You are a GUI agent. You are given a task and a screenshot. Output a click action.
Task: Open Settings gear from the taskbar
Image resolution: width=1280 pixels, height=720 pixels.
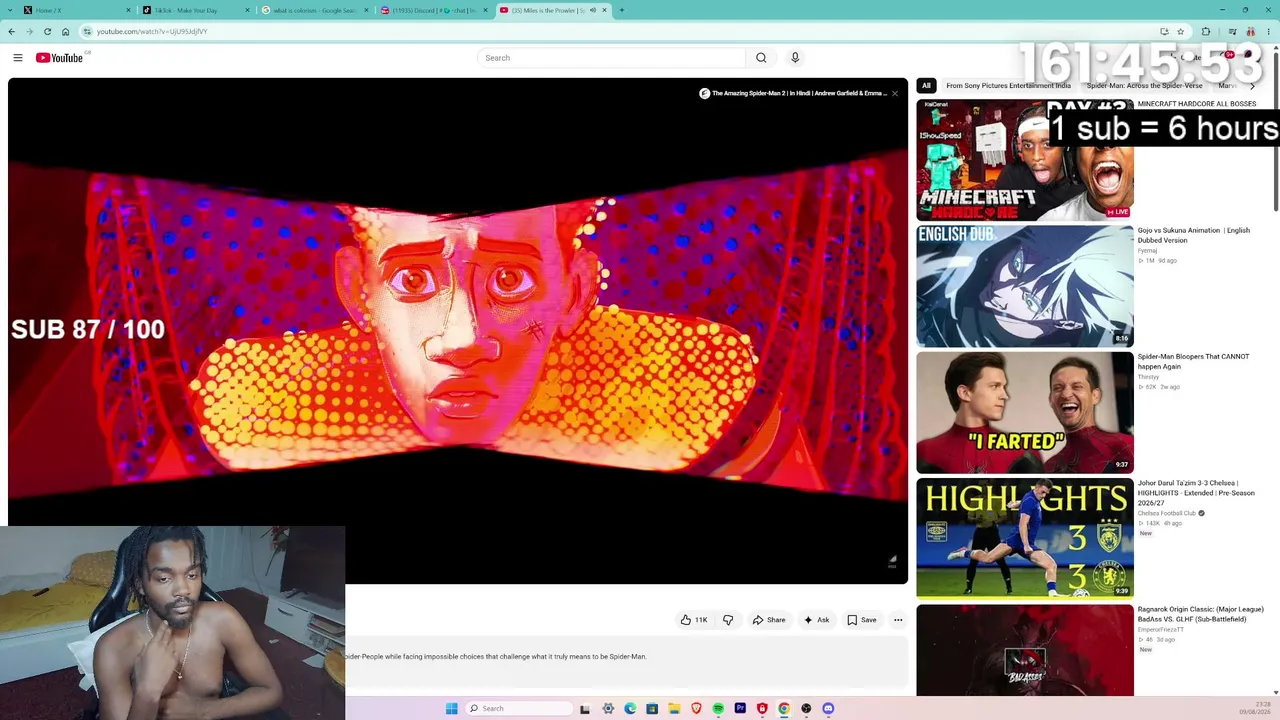[608, 708]
